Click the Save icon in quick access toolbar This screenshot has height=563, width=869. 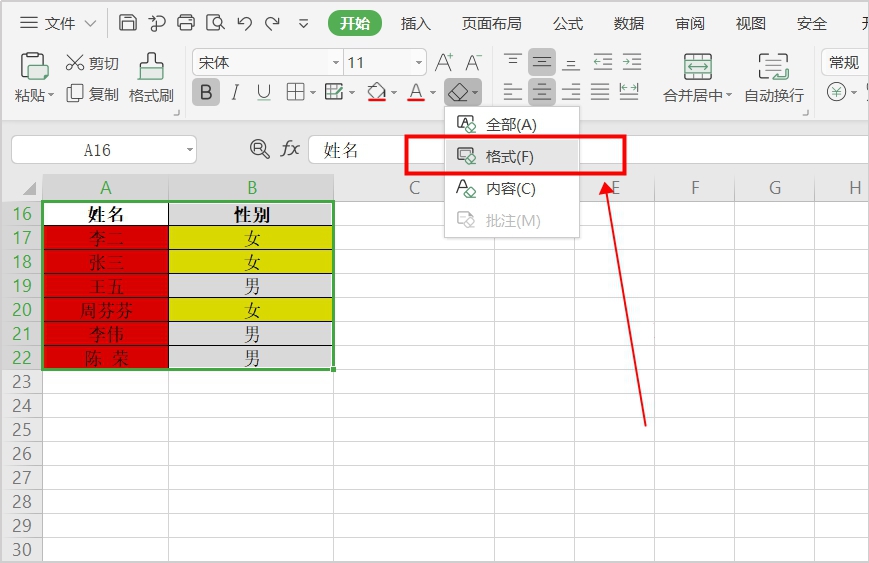pos(128,23)
